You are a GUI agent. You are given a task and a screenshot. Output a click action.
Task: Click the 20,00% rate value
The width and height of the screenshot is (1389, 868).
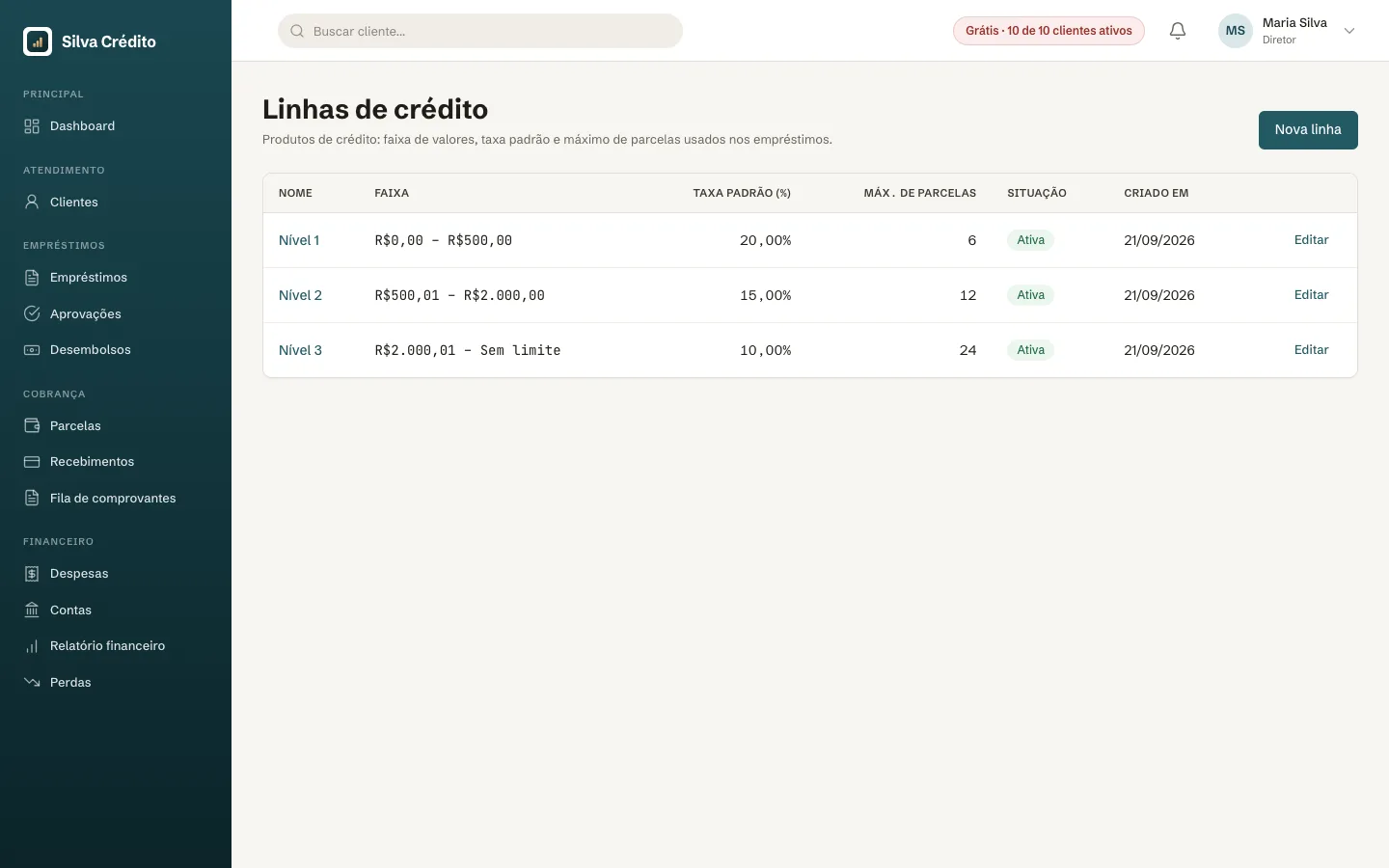(x=765, y=240)
